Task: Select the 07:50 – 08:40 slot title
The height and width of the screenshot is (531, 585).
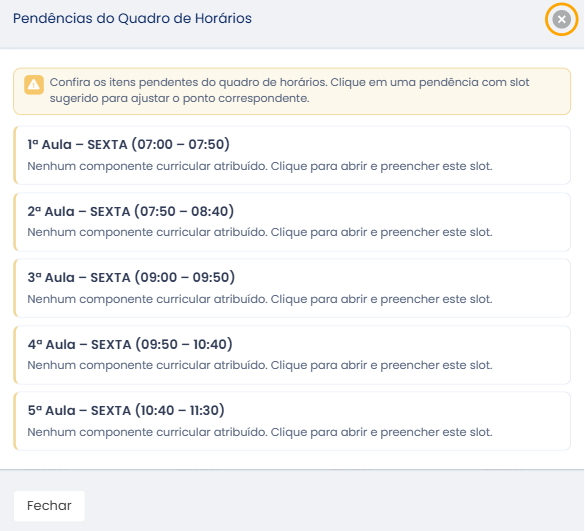Action: click(131, 211)
